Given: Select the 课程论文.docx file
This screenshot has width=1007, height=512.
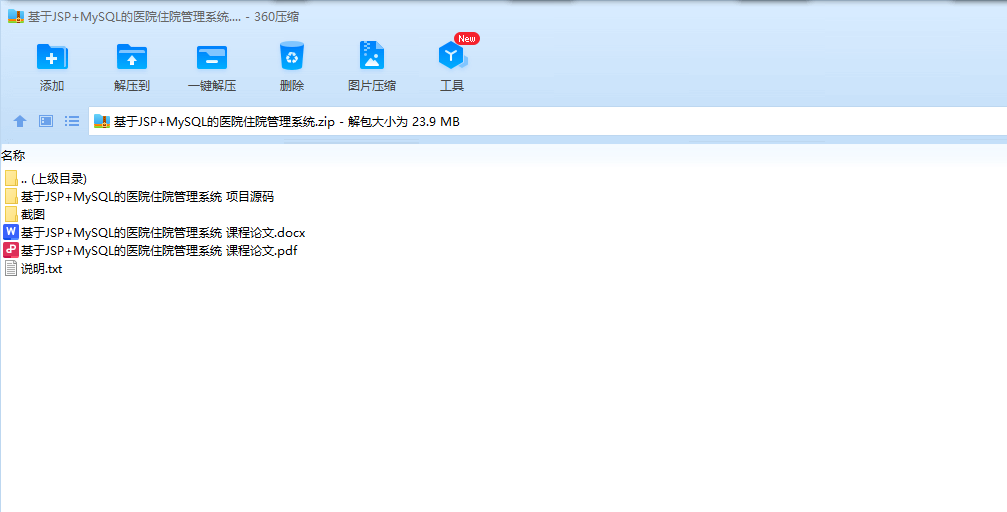Looking at the screenshot, I should point(154,233).
